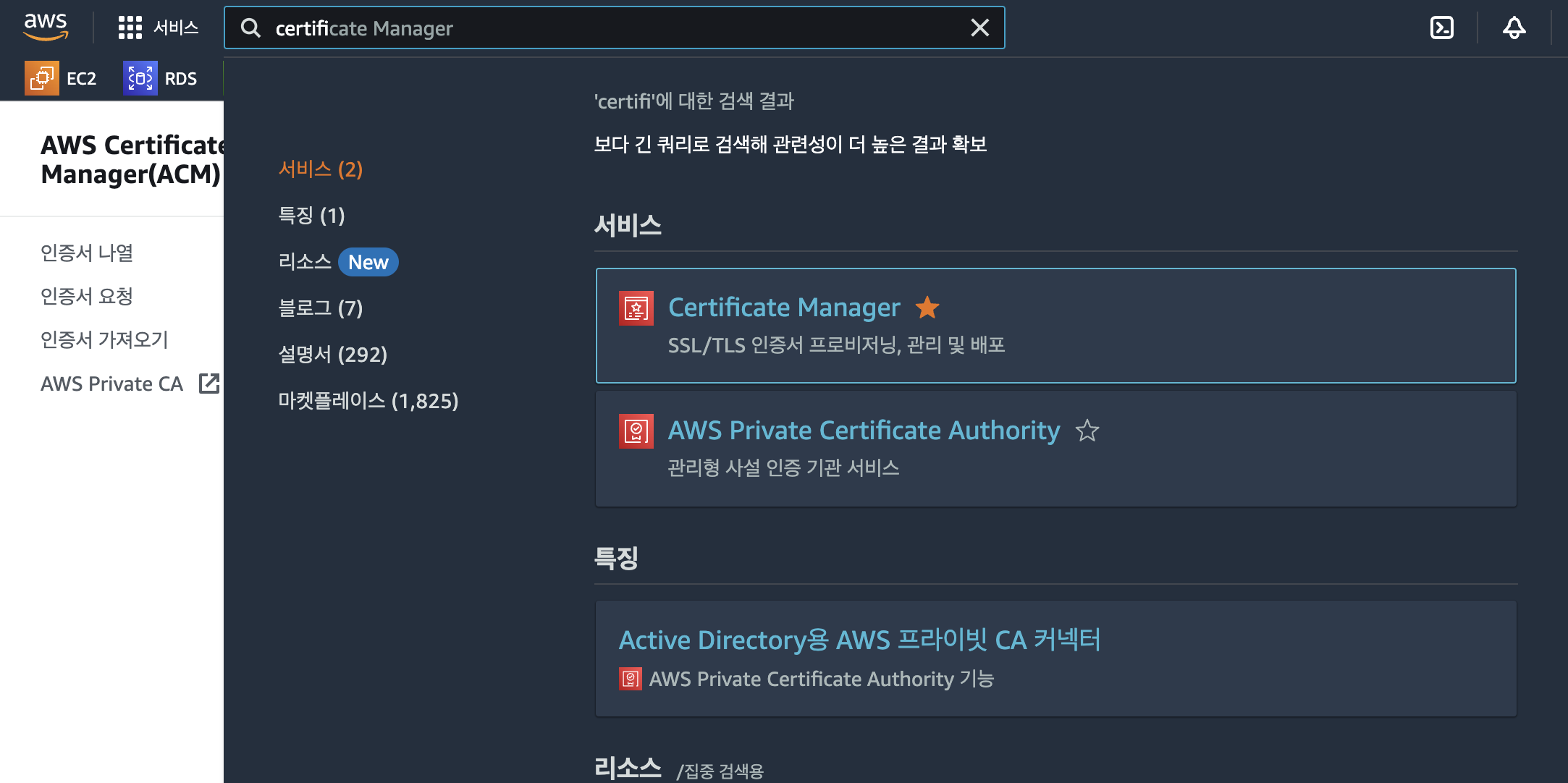Screen dimensions: 1568x783
Task: Filter results by 특징 (1)
Action: point(311,216)
